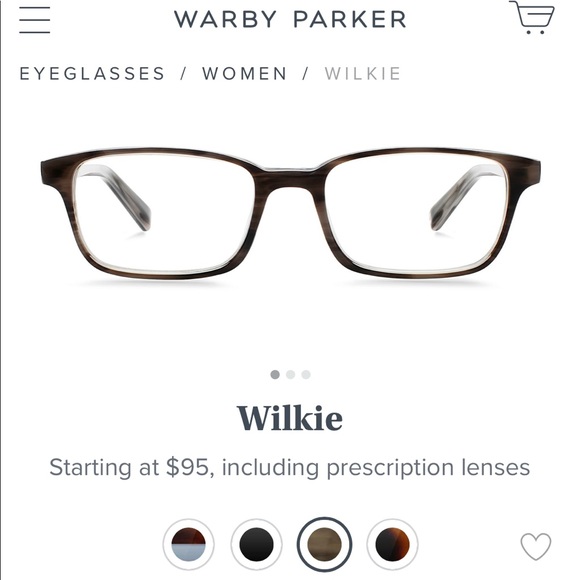Image resolution: width=580 pixels, height=580 pixels.
Task: Tap the left lens of the glasses
Action: click(165, 213)
